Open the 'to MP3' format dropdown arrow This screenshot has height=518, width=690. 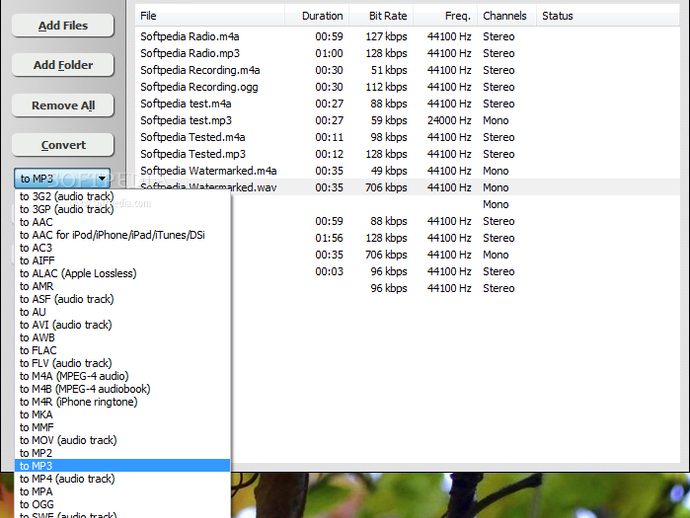102,179
